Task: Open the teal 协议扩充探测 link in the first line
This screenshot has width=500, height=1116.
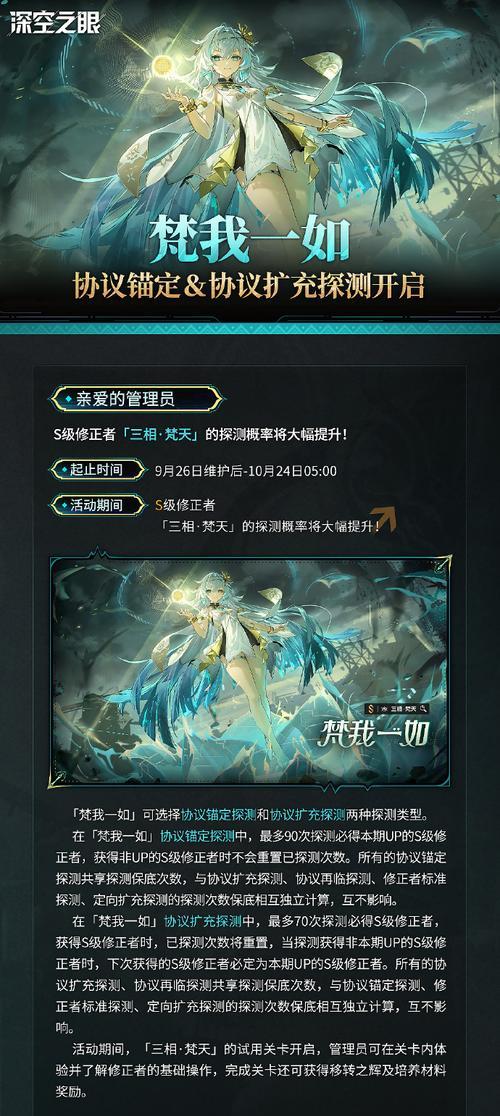Action: pyautogui.click(x=307, y=813)
